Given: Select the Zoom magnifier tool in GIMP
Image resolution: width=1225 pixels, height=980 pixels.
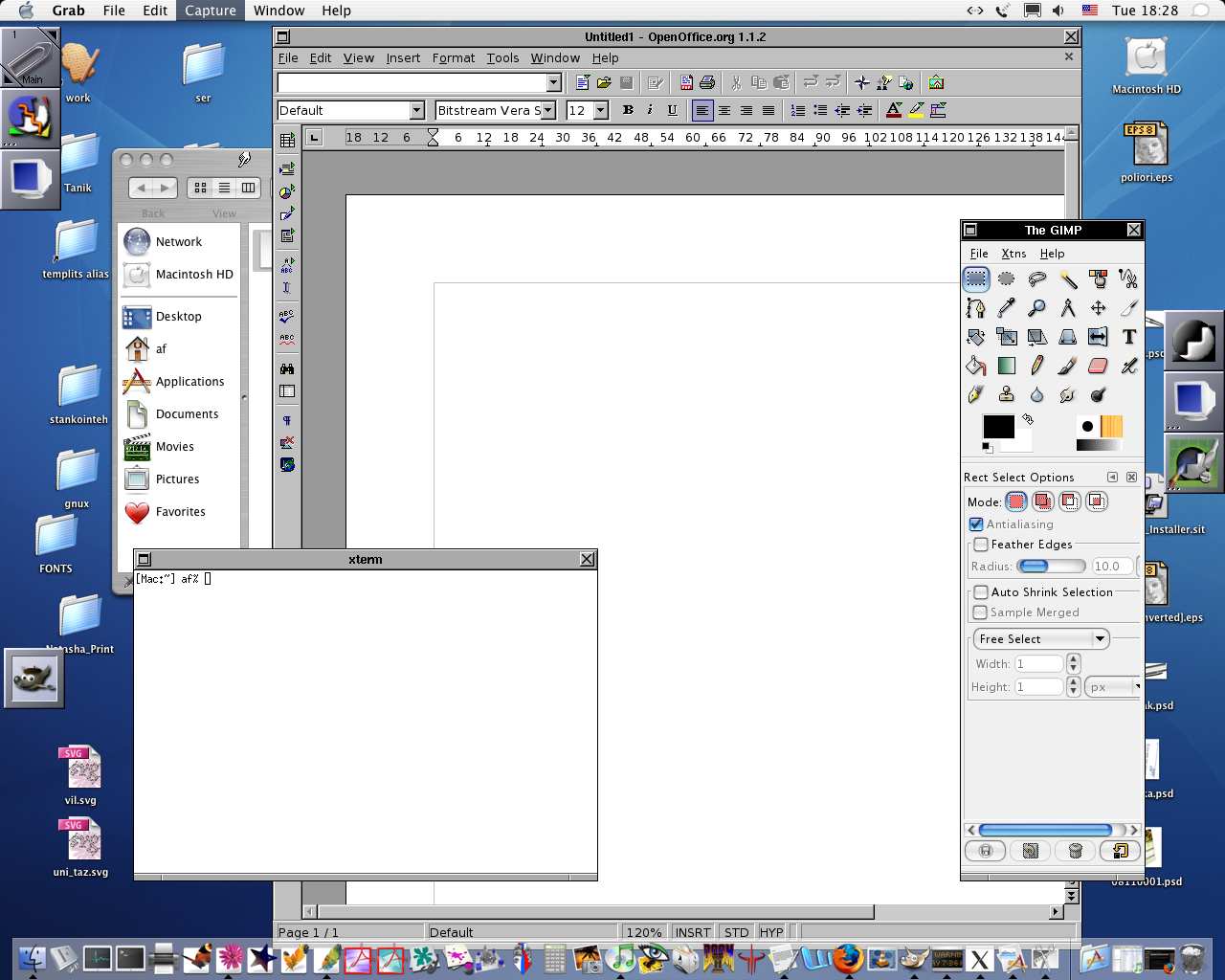Looking at the screenshot, I should (x=1036, y=308).
